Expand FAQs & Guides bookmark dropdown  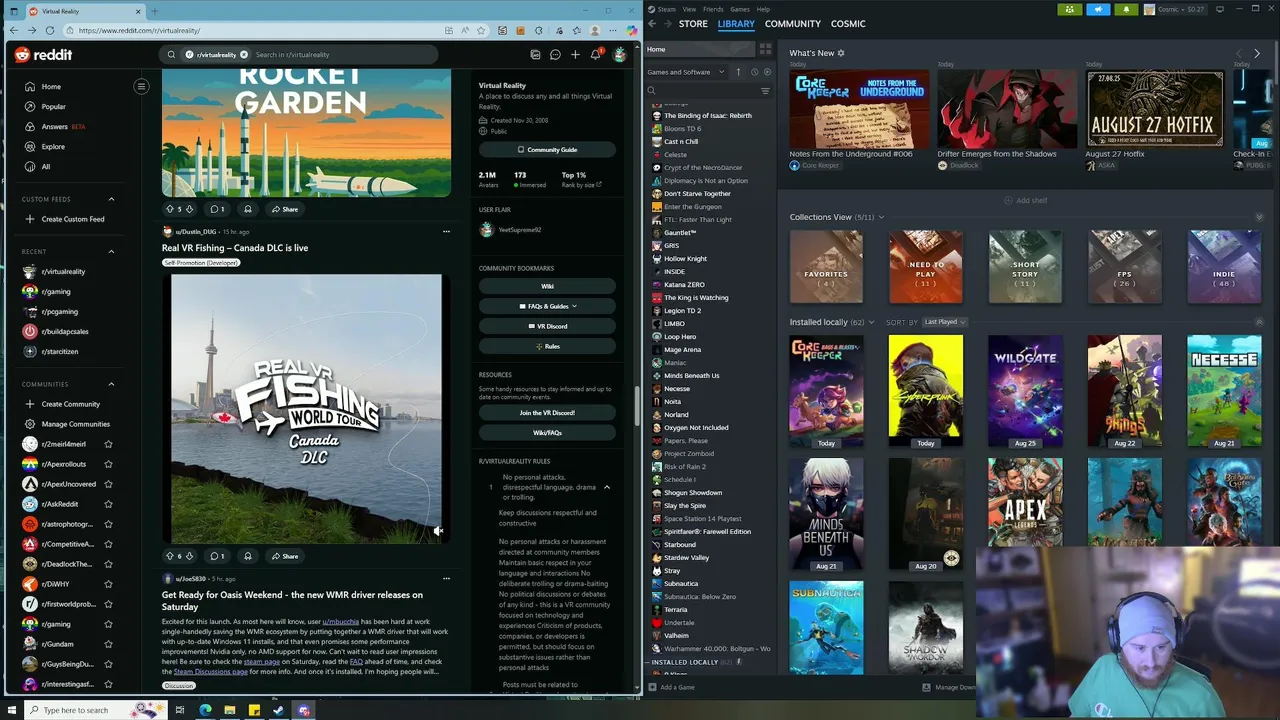pos(547,306)
